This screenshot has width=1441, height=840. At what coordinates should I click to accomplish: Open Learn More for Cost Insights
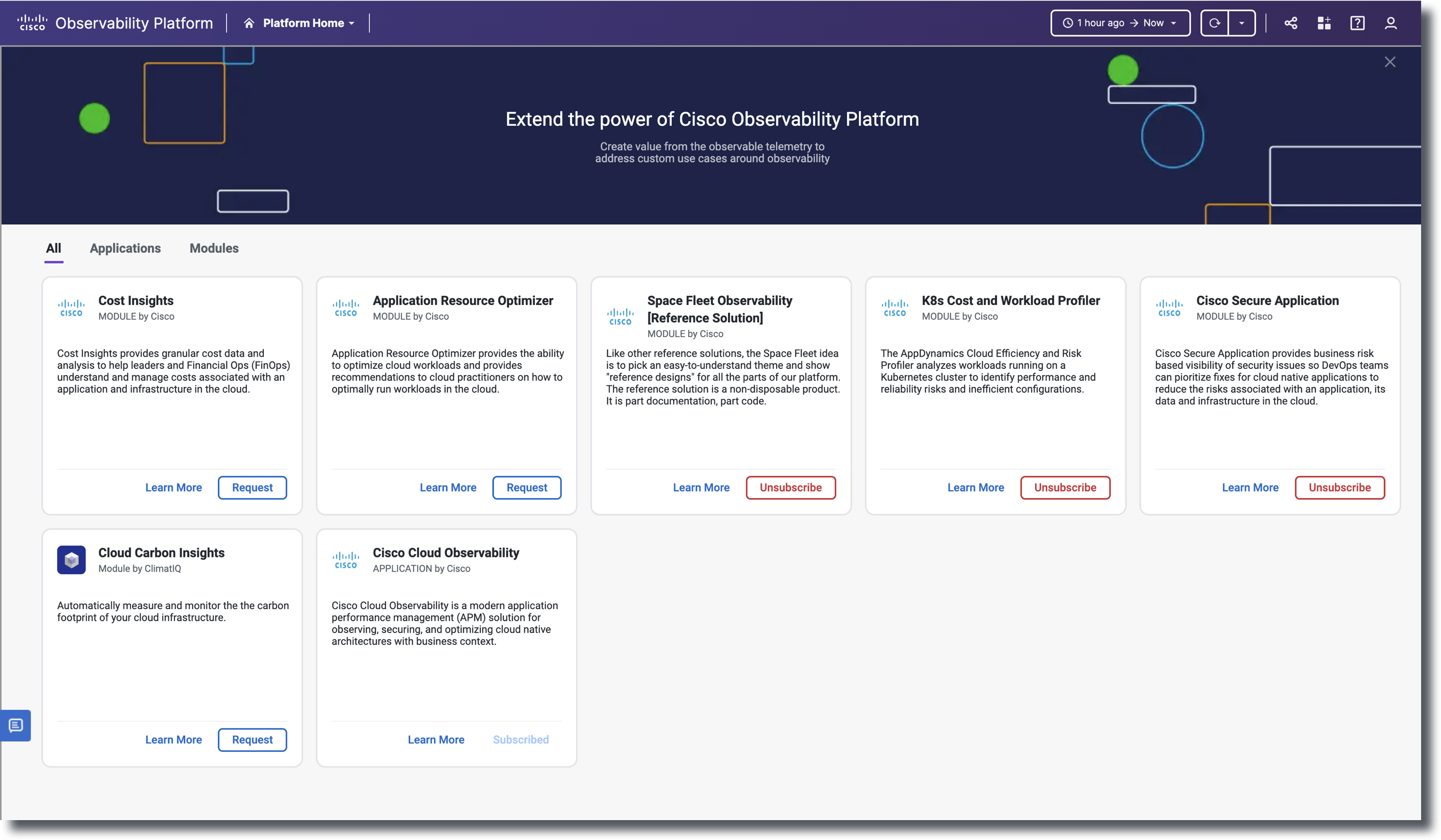click(173, 487)
